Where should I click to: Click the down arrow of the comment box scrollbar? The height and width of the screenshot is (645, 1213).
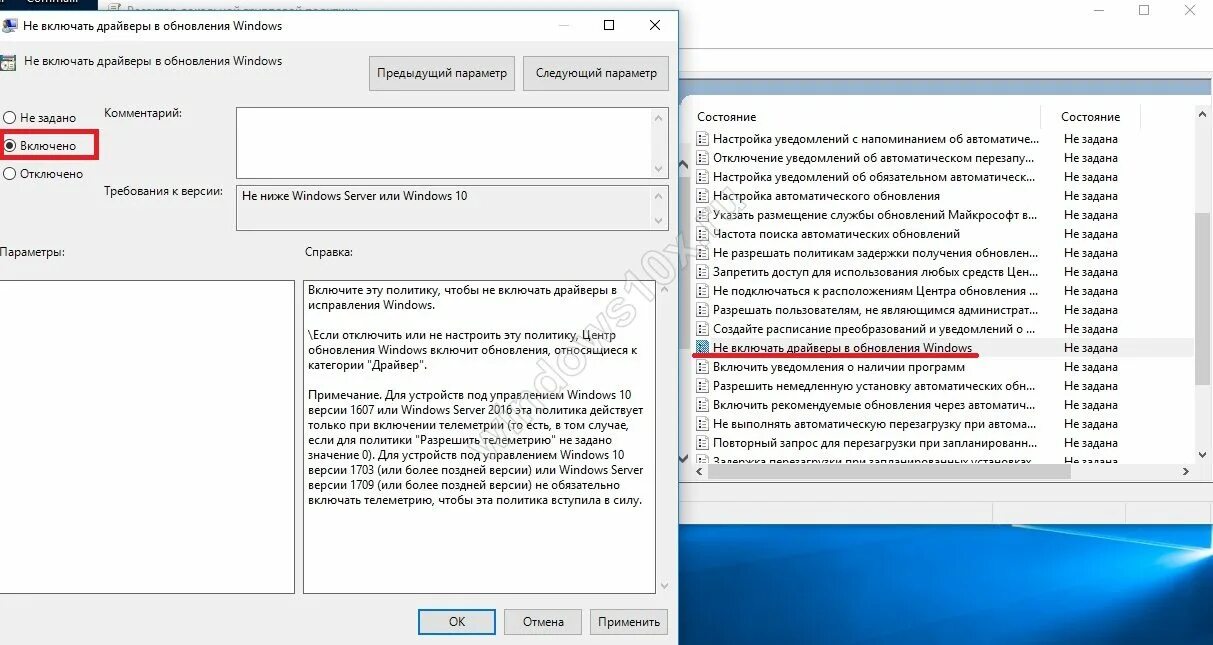click(660, 169)
